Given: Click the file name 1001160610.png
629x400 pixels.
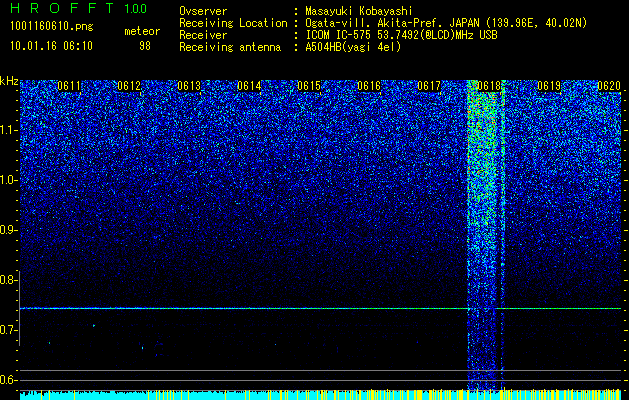Looking at the screenshot, I should [x=52, y=26].
